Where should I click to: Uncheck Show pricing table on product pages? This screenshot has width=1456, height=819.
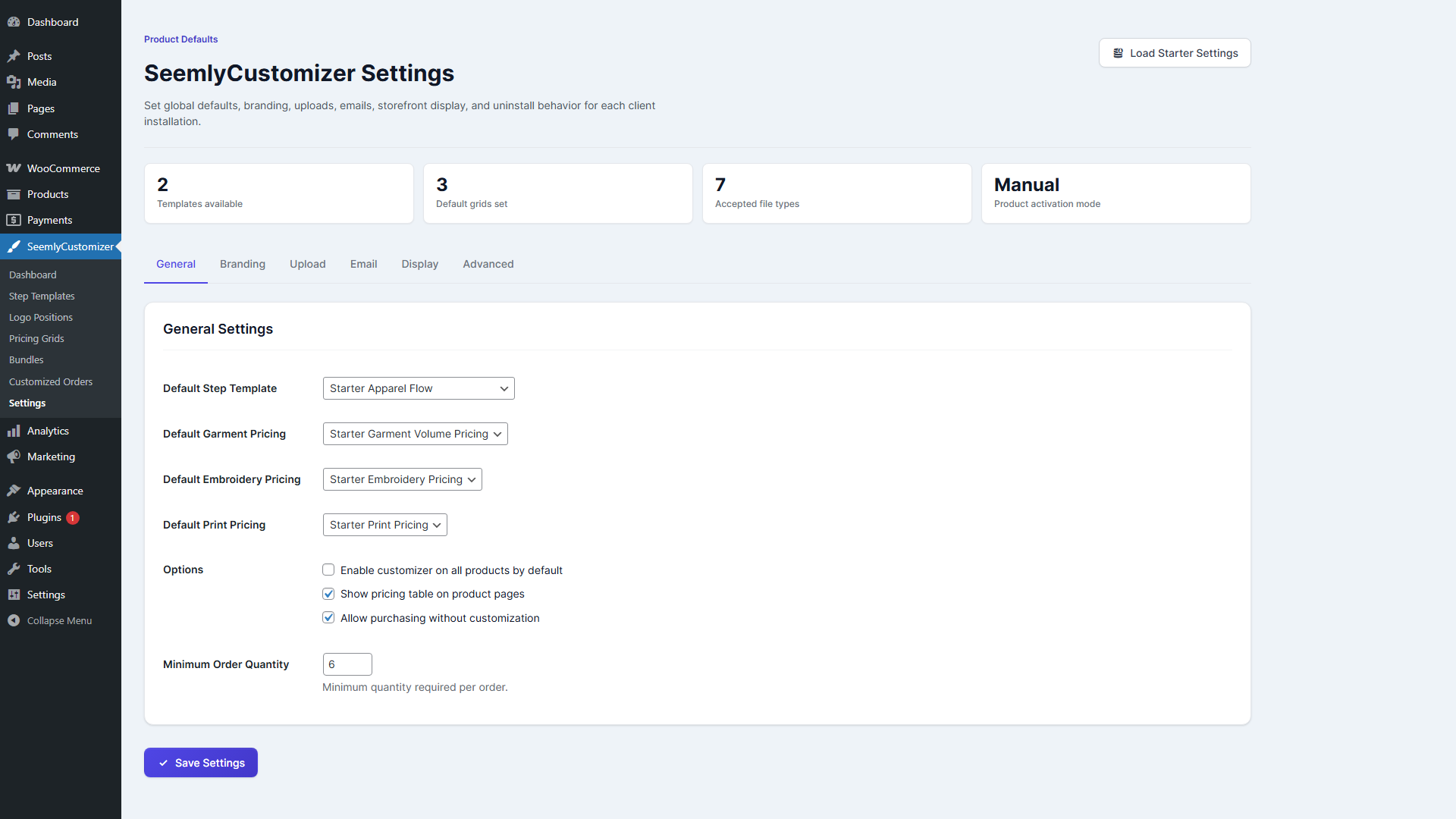(x=328, y=594)
